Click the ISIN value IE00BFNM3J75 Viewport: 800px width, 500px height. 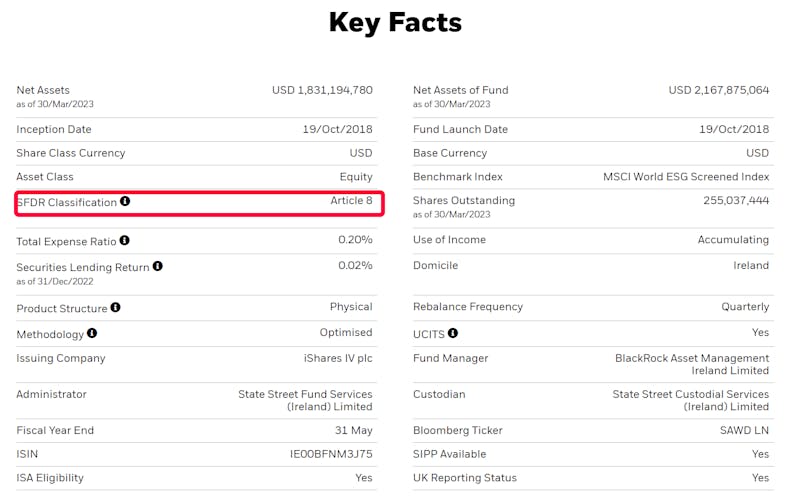pos(331,454)
